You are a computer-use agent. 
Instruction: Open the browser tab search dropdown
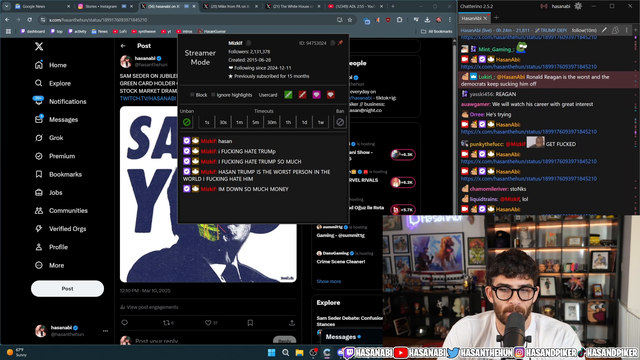7,7
